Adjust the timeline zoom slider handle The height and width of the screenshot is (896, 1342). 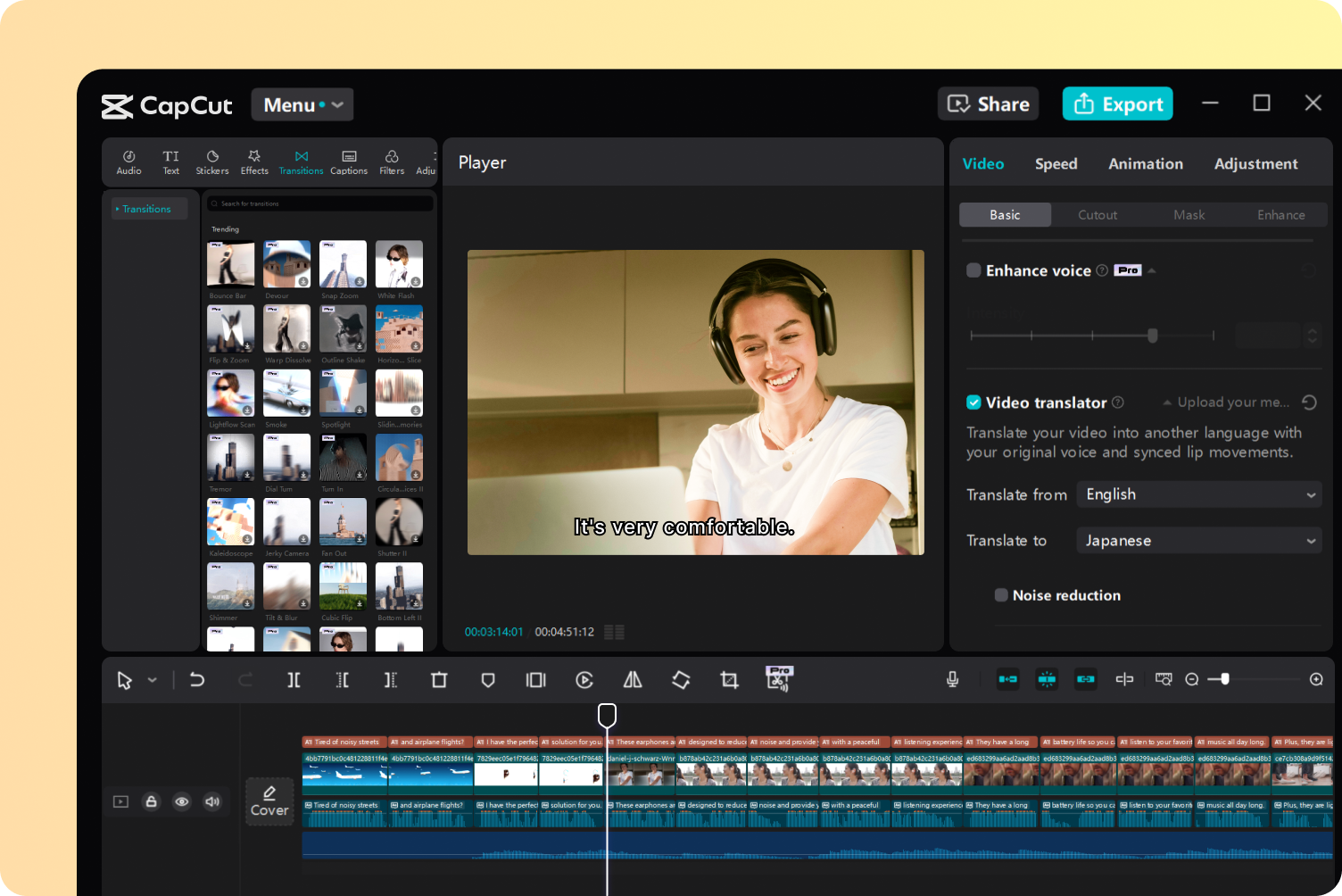coord(1225,679)
